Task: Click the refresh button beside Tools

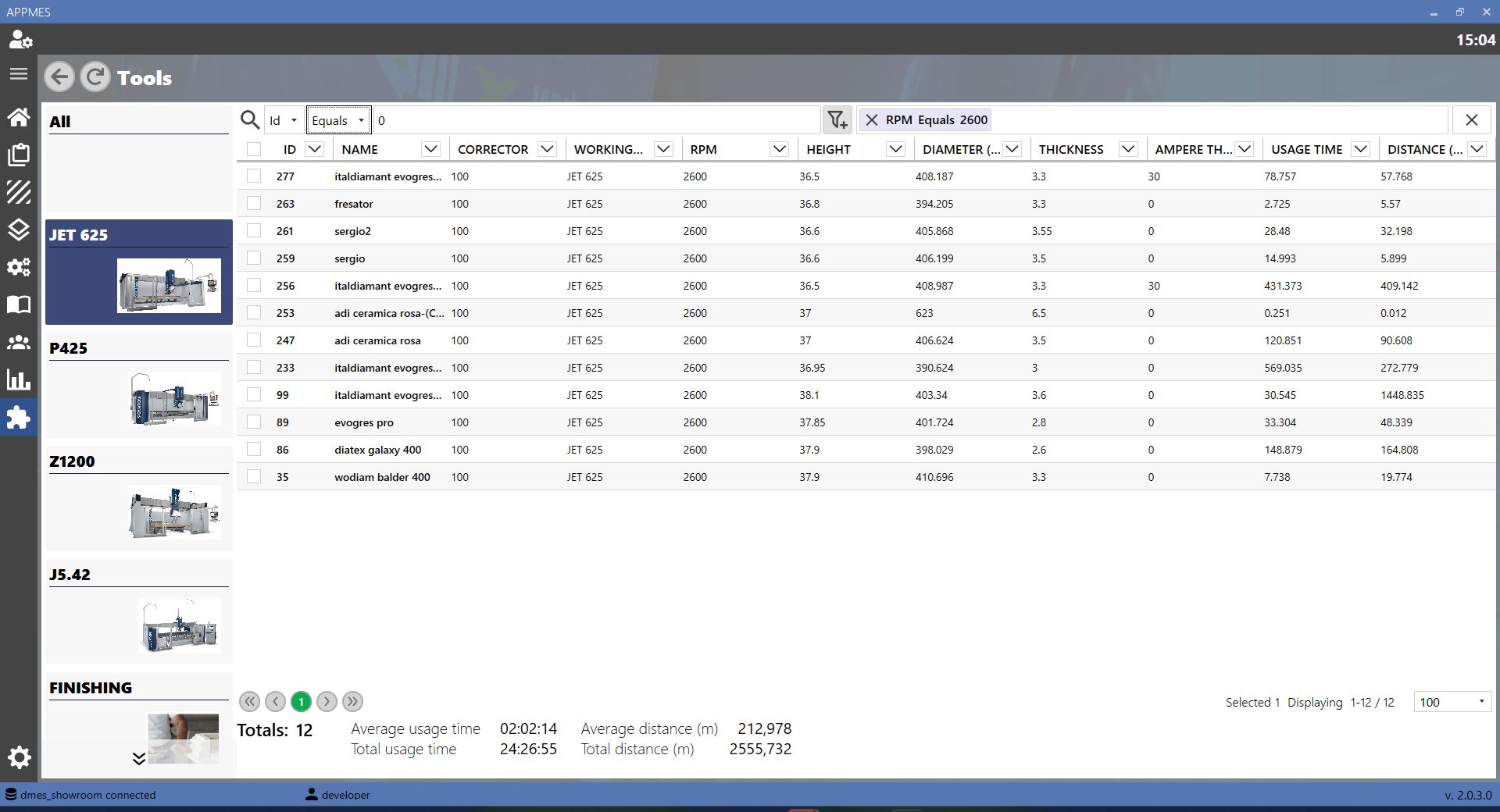Action: coord(95,77)
